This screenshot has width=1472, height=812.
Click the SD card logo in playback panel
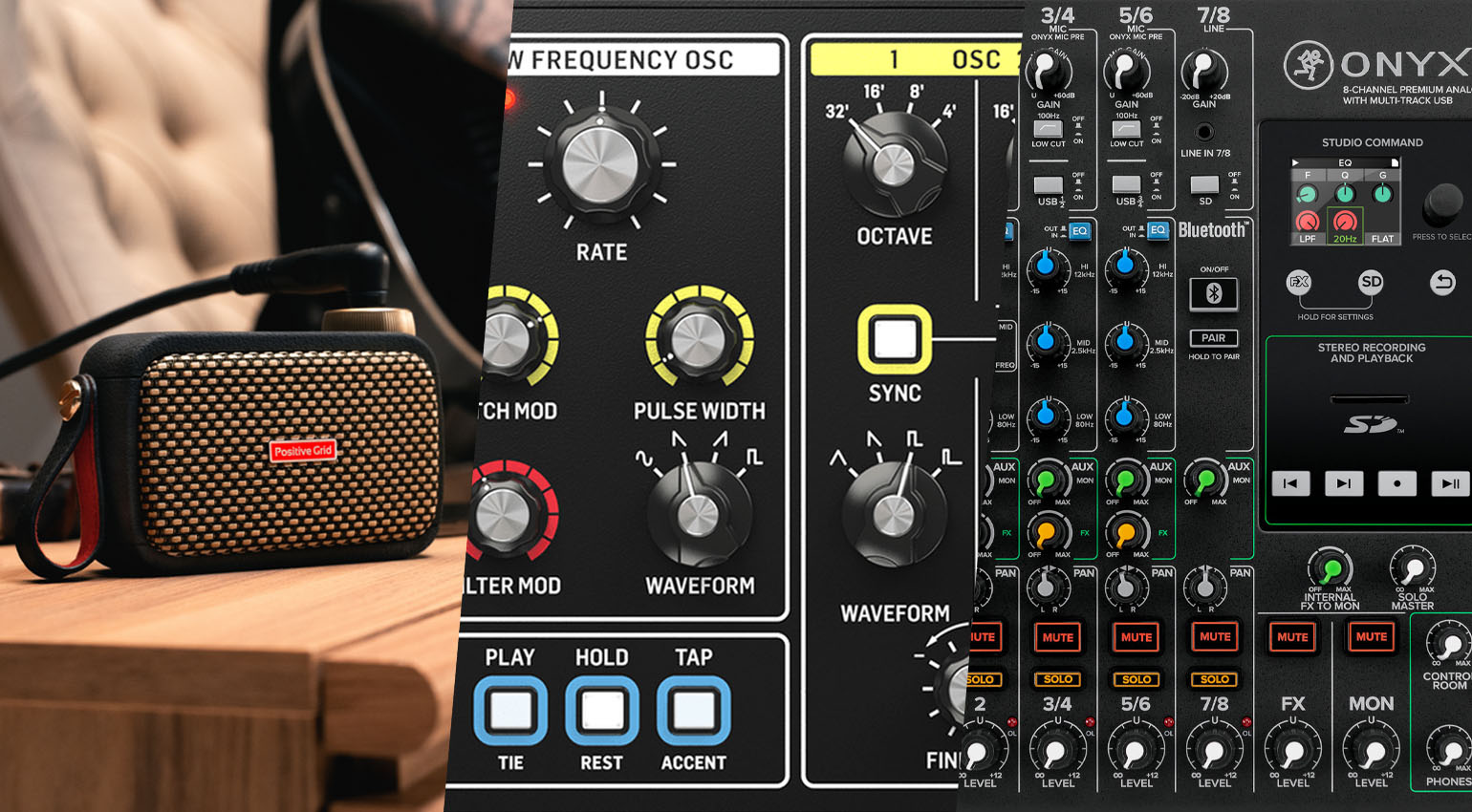click(x=1373, y=424)
